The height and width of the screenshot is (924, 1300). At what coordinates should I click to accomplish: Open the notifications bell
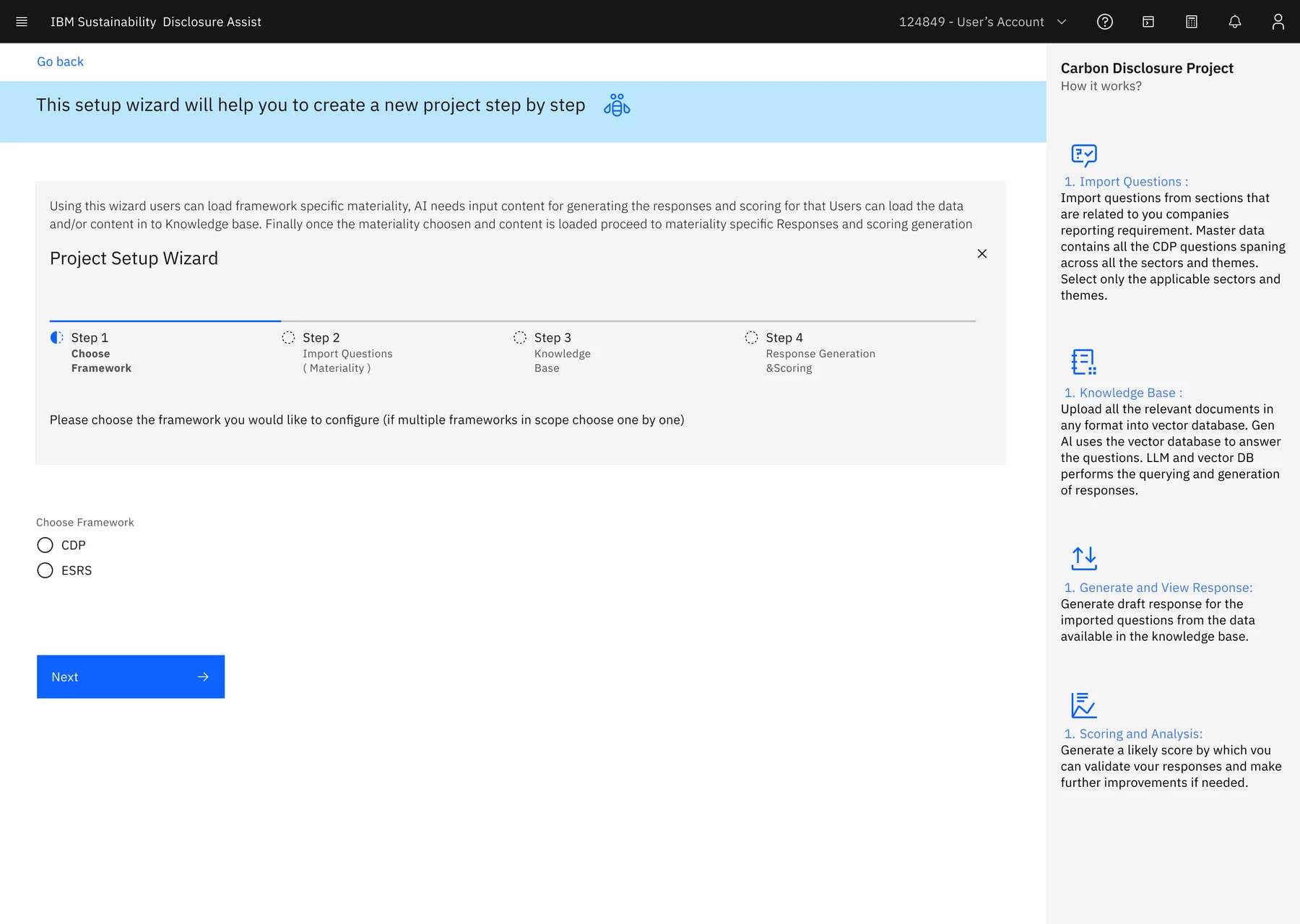pos(1235,22)
